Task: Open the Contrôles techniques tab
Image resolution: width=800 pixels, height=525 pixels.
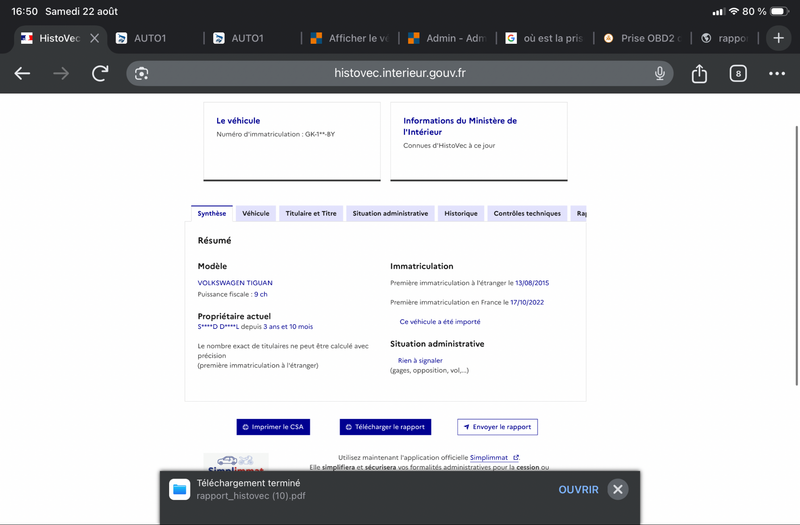Action: tap(527, 213)
